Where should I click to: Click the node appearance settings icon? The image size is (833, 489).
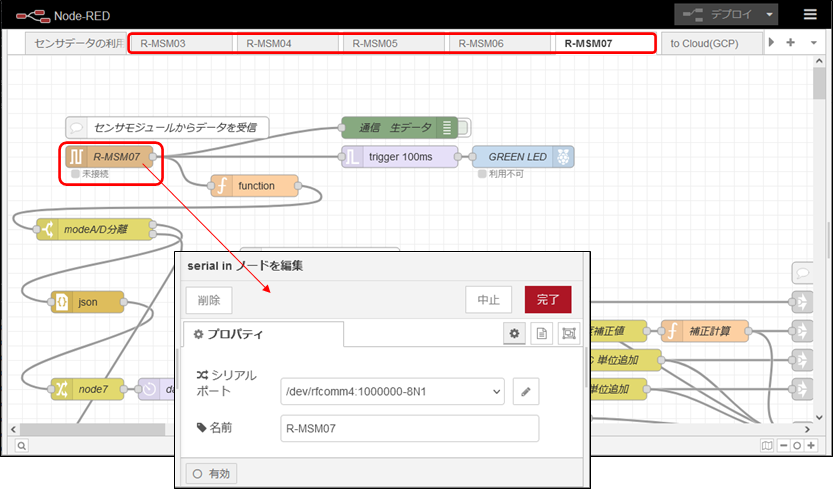pos(568,334)
